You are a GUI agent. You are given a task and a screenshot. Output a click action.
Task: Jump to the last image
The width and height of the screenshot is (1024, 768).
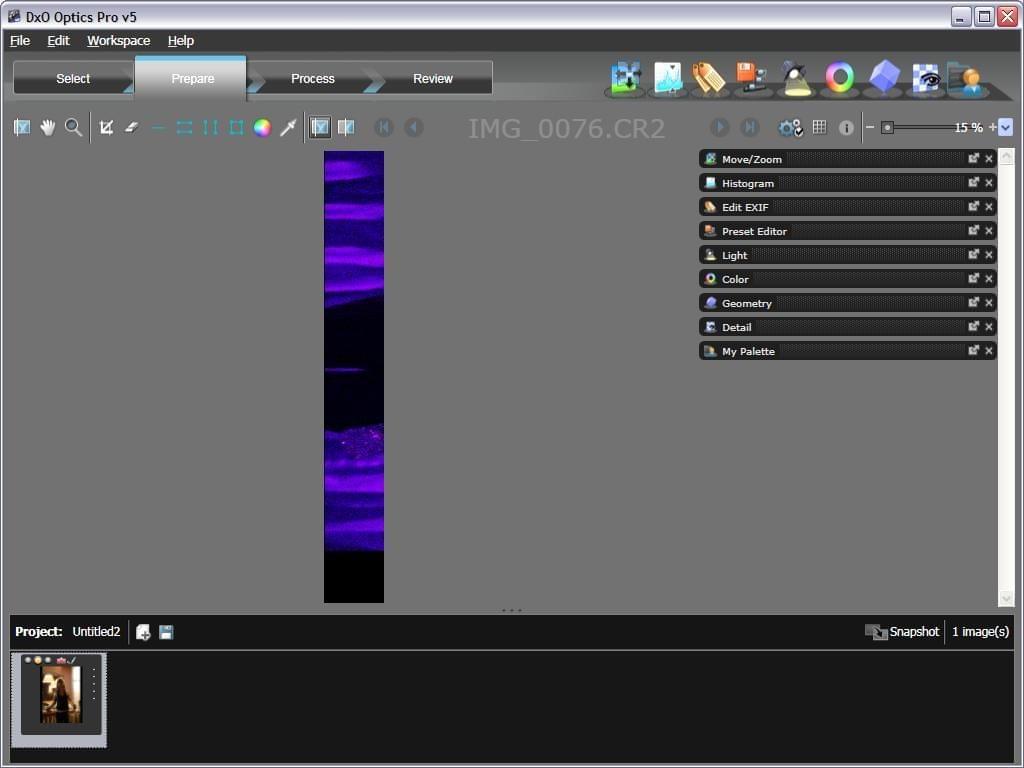[x=750, y=127]
